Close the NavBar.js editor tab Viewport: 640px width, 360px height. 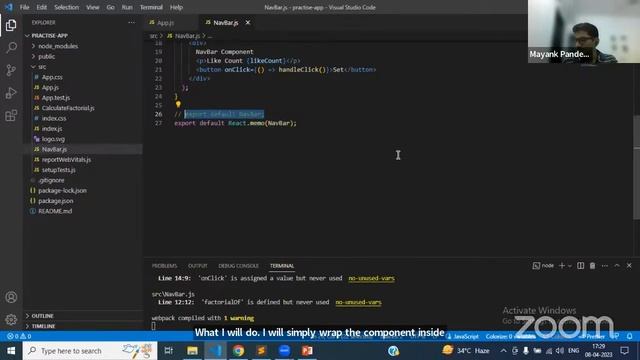coord(248,22)
